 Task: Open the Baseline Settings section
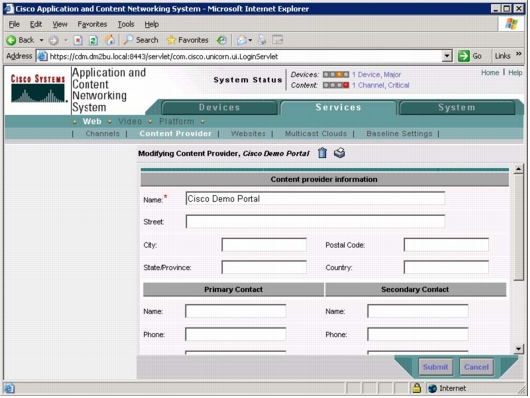coord(399,134)
